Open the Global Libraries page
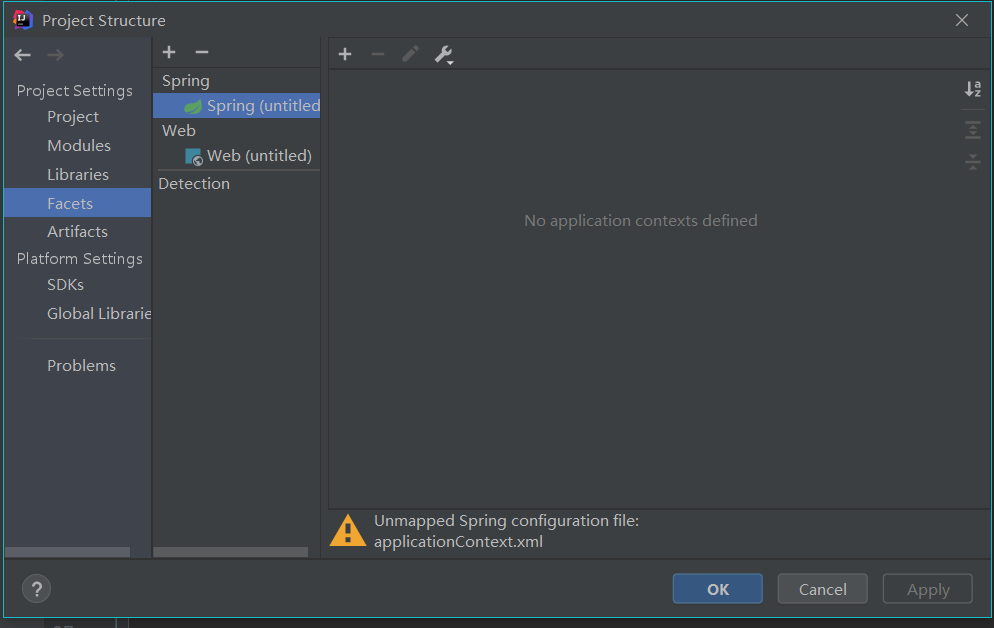The image size is (994, 628). (x=99, y=314)
